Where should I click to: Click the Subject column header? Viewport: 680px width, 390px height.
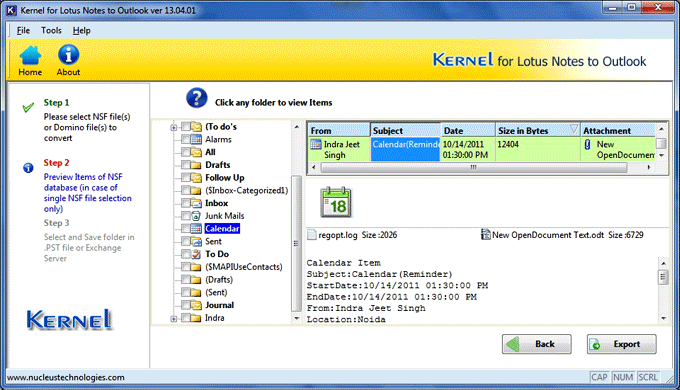405,130
